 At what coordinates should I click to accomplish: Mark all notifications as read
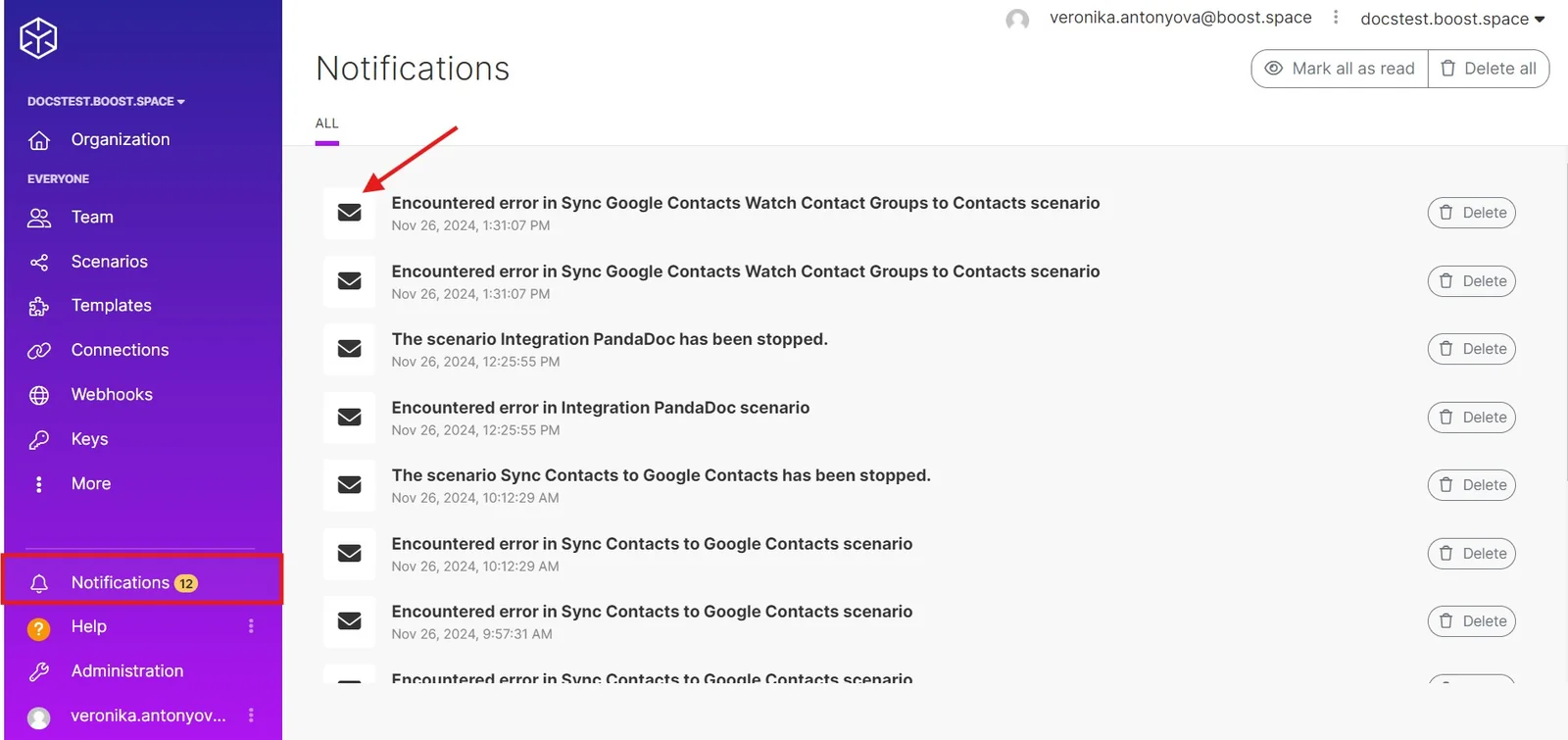[x=1340, y=69]
